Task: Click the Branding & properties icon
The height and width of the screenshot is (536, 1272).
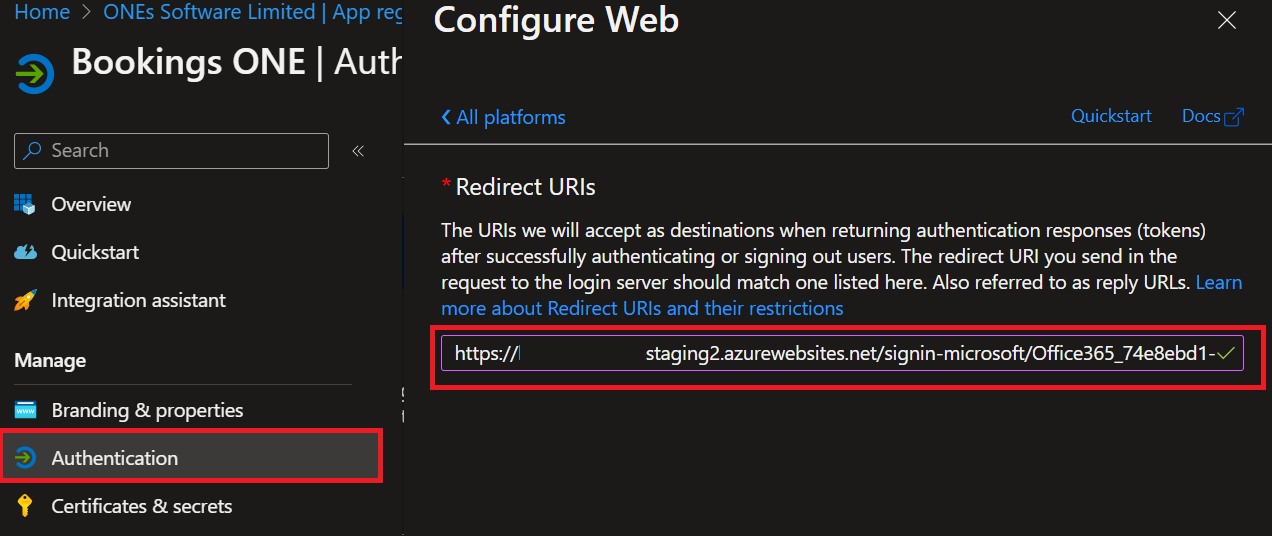Action: pyautogui.click(x=25, y=410)
